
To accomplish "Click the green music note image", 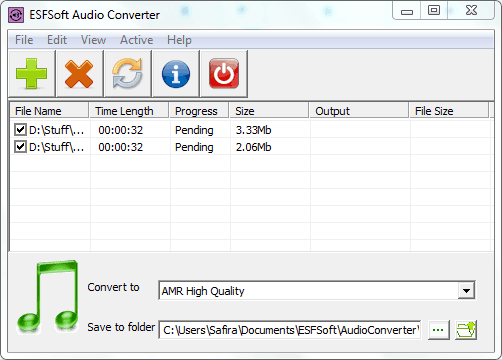I will pos(47,297).
